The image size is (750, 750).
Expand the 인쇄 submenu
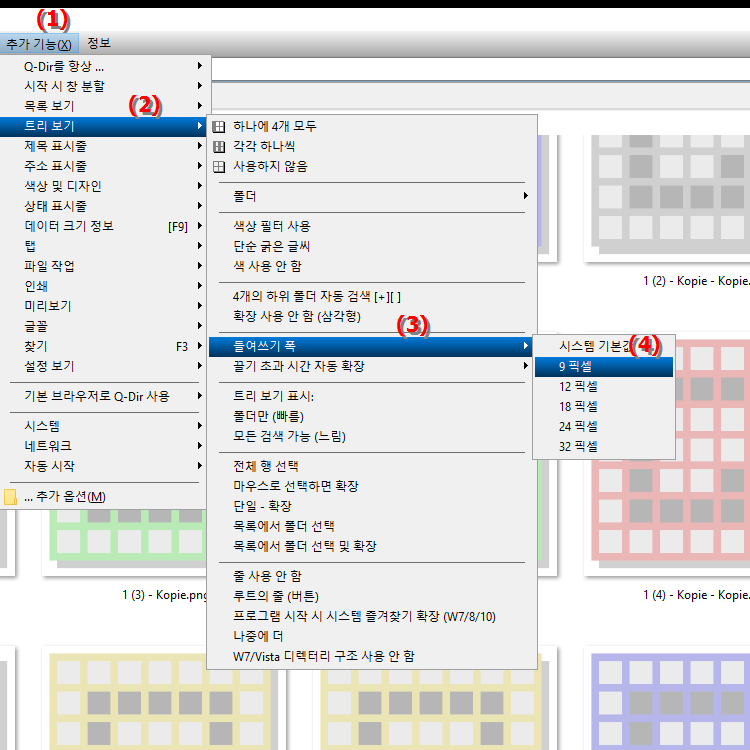pos(103,287)
